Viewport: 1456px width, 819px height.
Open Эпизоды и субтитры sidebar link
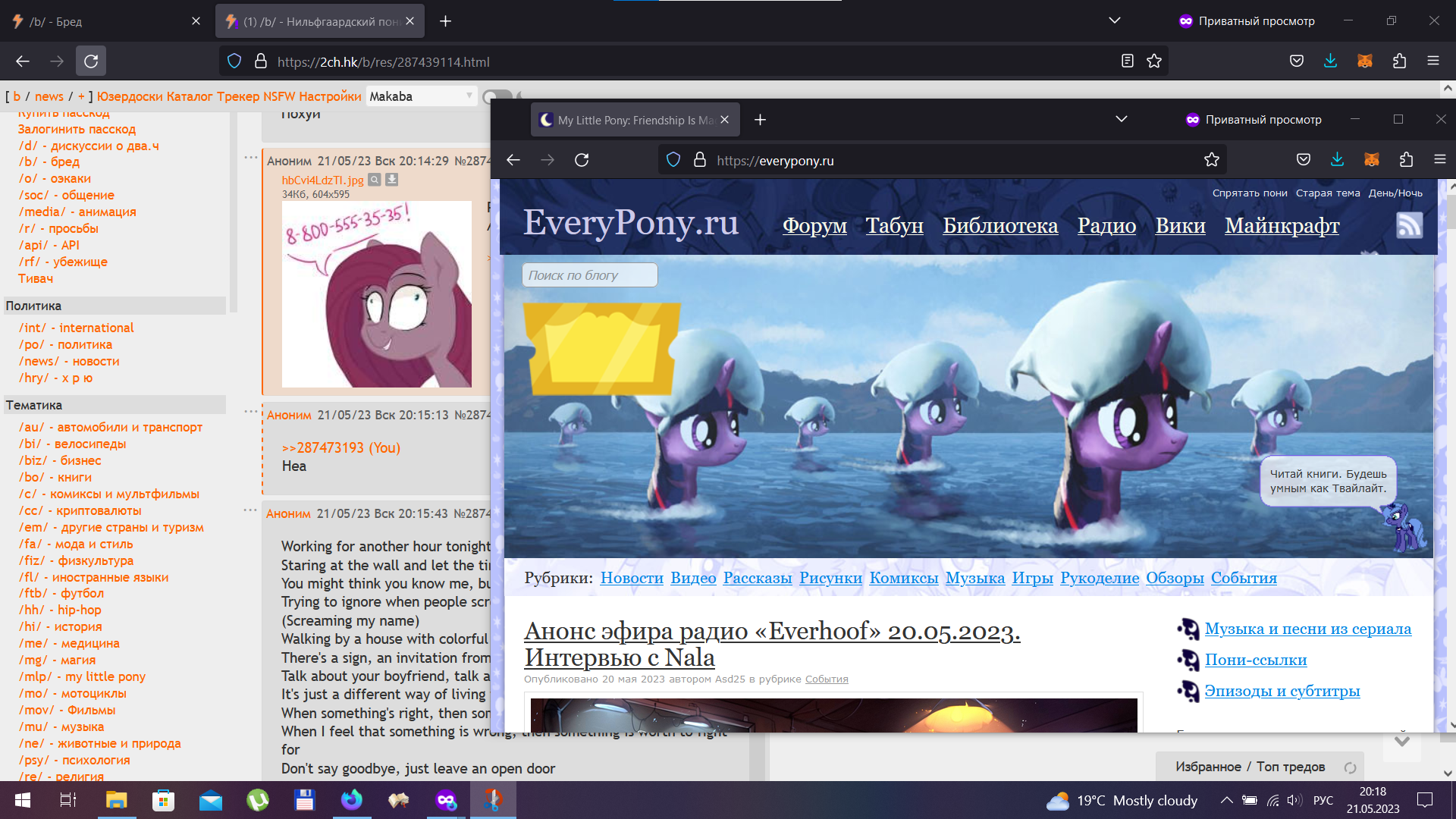(x=1282, y=691)
